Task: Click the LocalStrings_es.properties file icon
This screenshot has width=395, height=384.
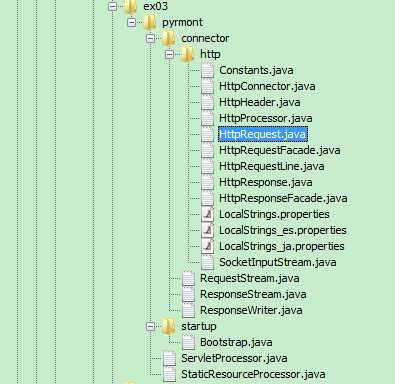Action: [207, 230]
